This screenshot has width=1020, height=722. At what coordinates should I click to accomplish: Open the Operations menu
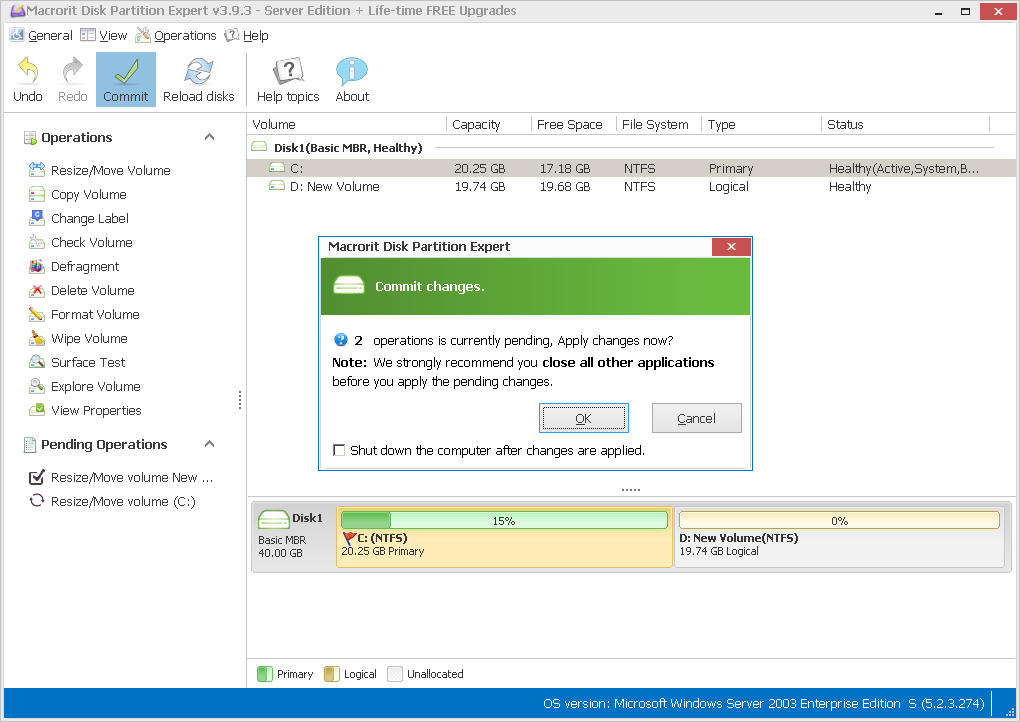click(x=176, y=35)
